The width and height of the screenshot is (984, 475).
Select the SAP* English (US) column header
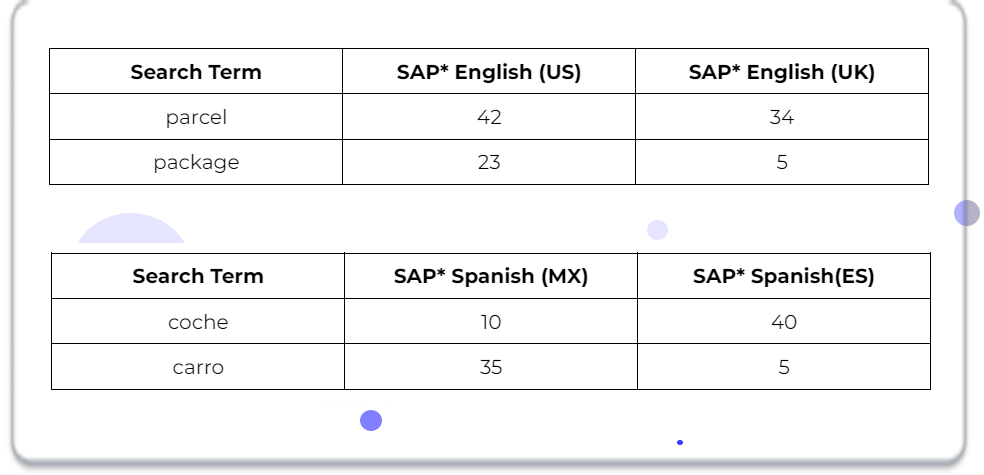coord(489,72)
